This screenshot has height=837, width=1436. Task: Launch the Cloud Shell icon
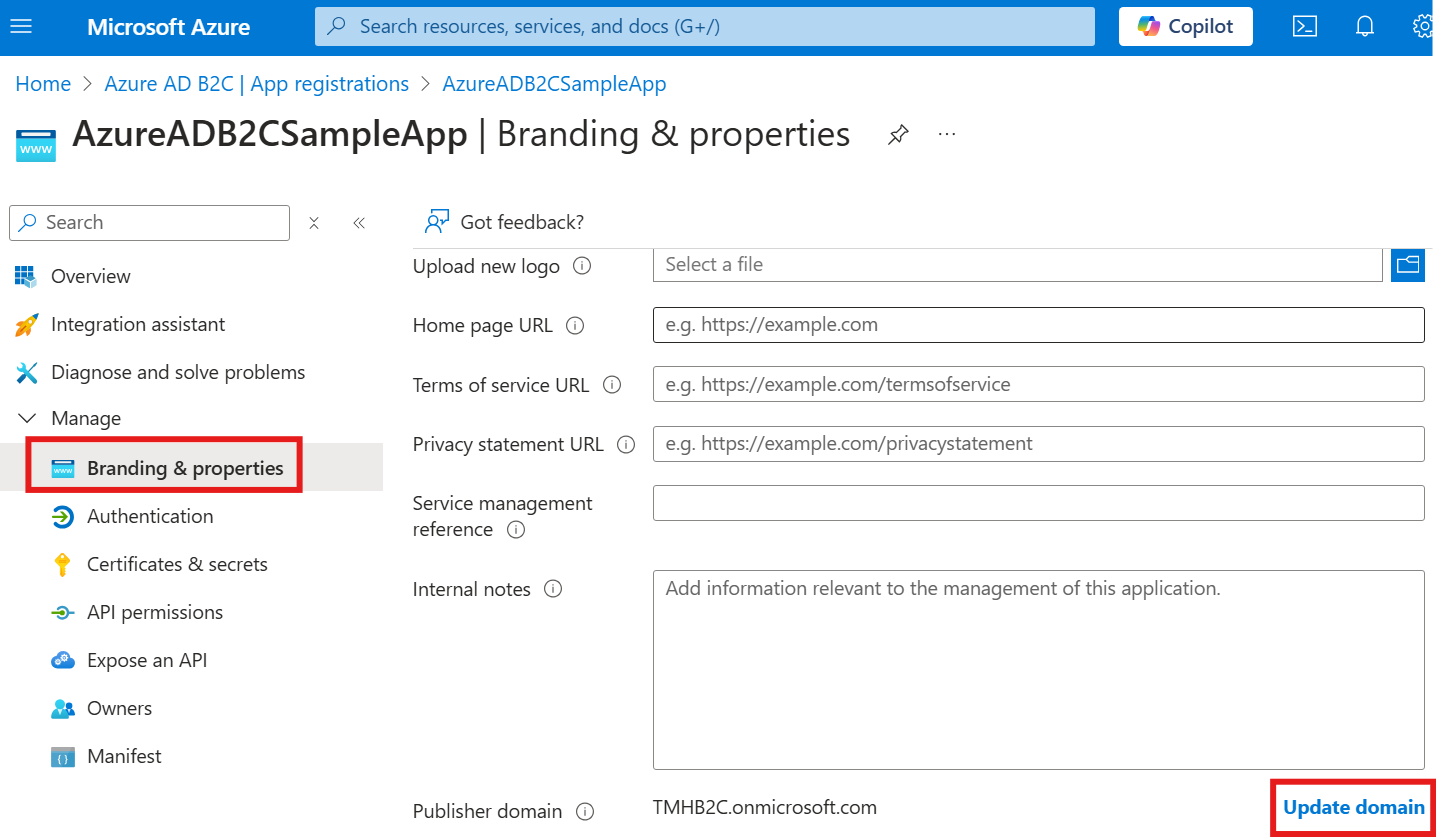coord(1305,27)
